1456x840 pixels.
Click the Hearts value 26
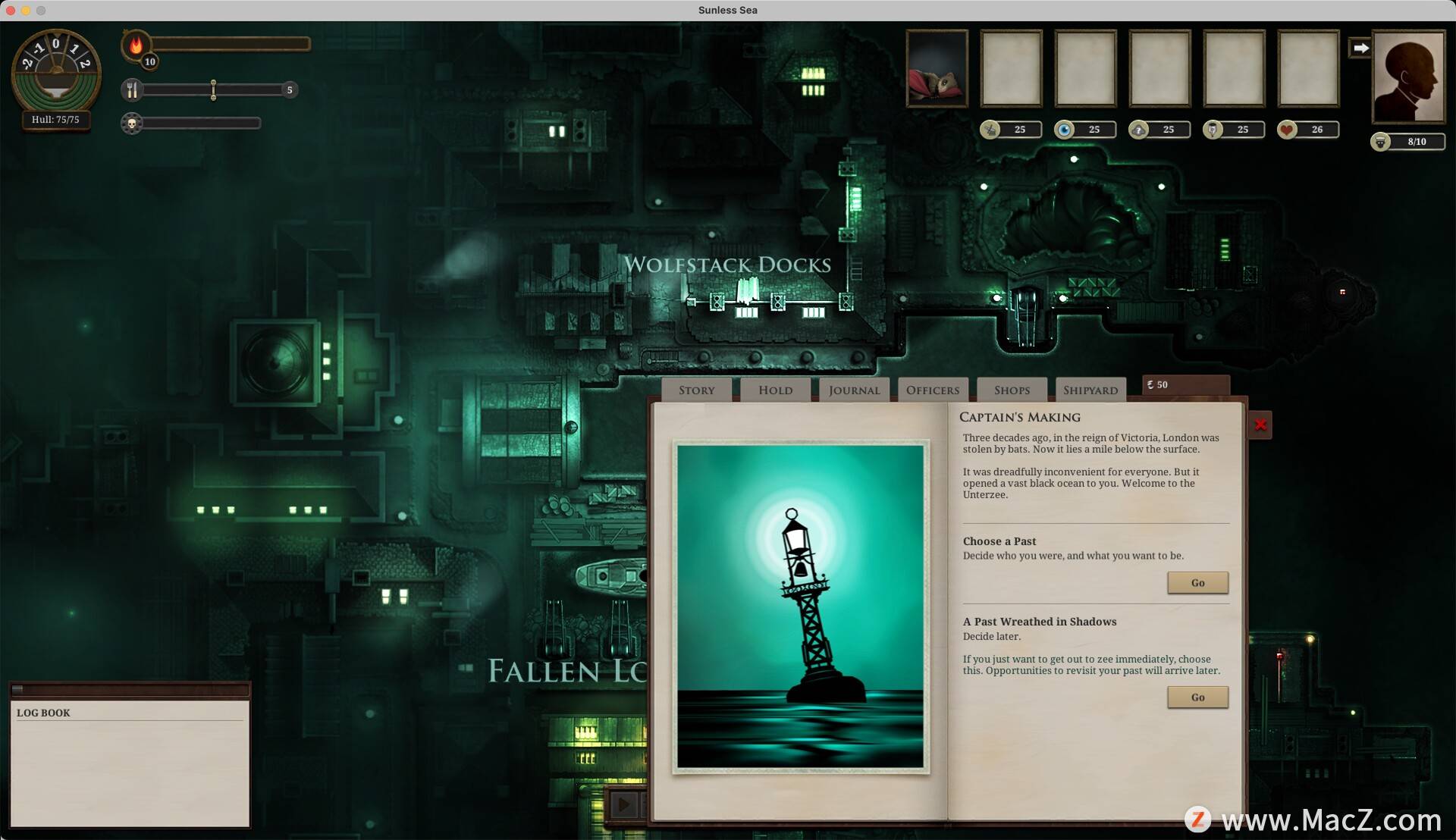click(1317, 130)
